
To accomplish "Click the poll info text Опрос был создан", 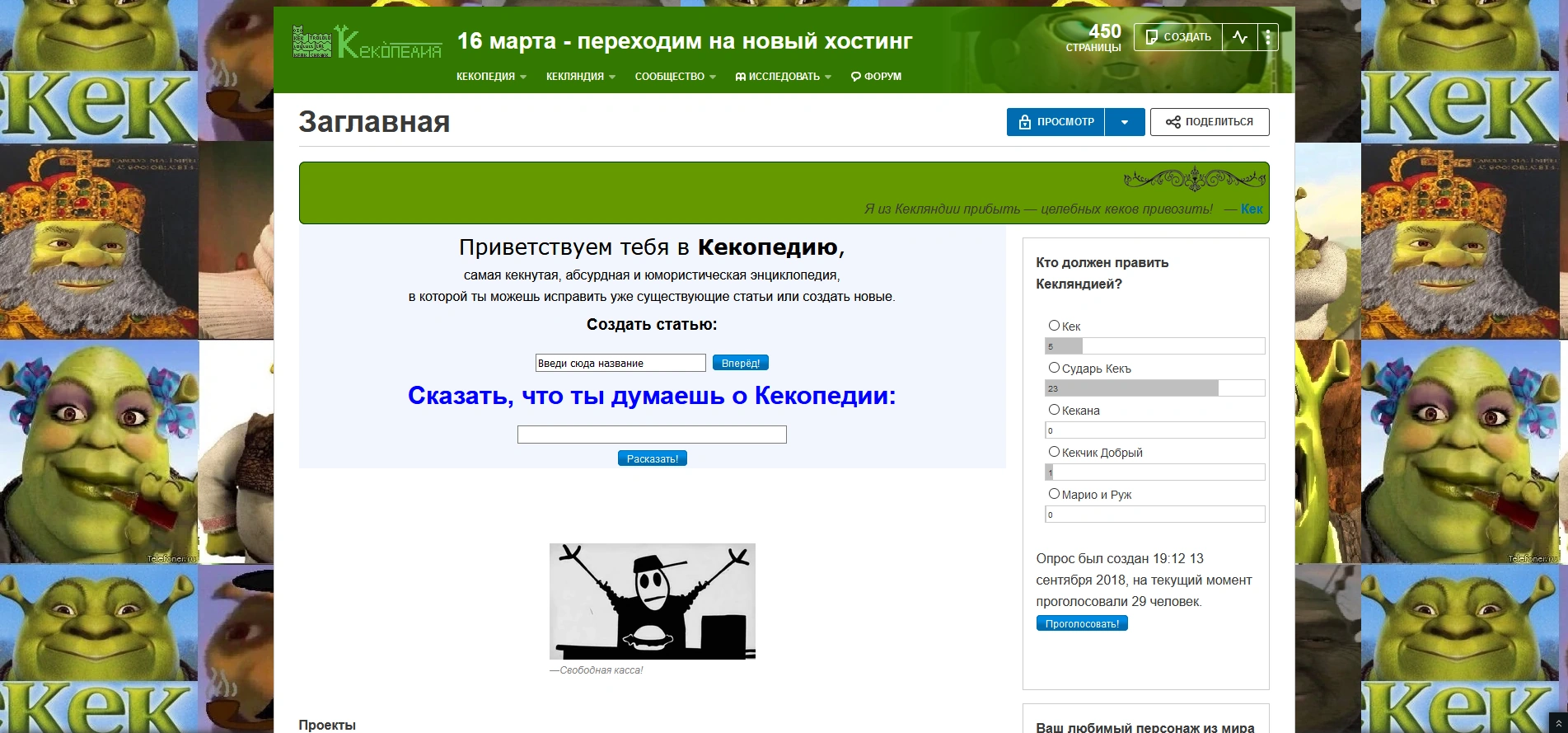I will click(1144, 580).
